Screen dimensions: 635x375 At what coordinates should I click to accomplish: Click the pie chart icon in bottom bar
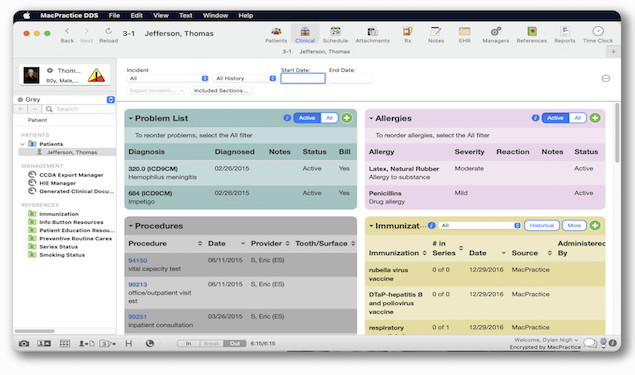[150, 343]
